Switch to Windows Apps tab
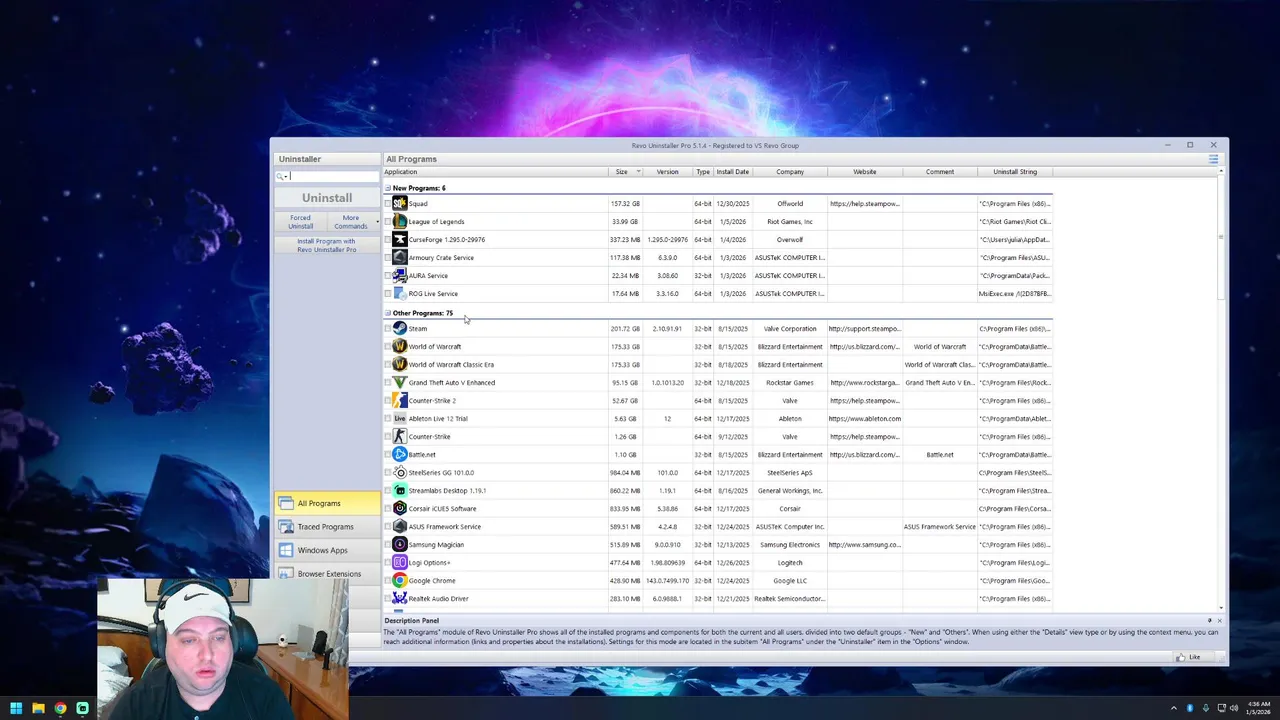Viewport: 1280px width, 720px height. [x=327, y=550]
